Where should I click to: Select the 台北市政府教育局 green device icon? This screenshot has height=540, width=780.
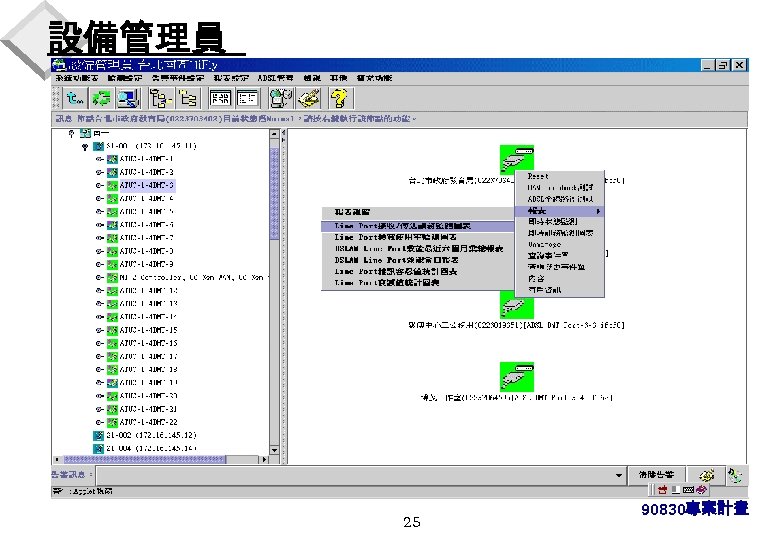click(517, 159)
